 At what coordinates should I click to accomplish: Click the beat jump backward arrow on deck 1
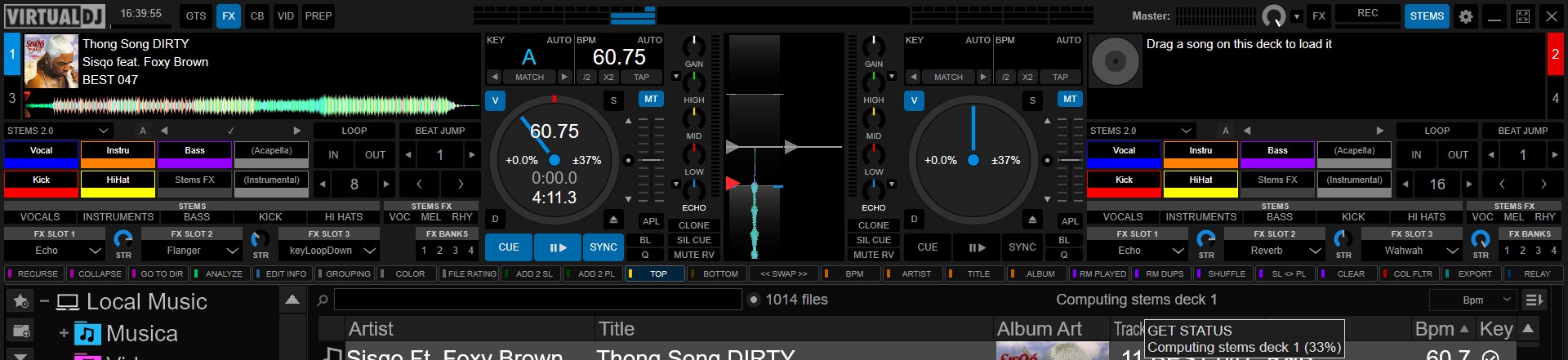(408, 154)
